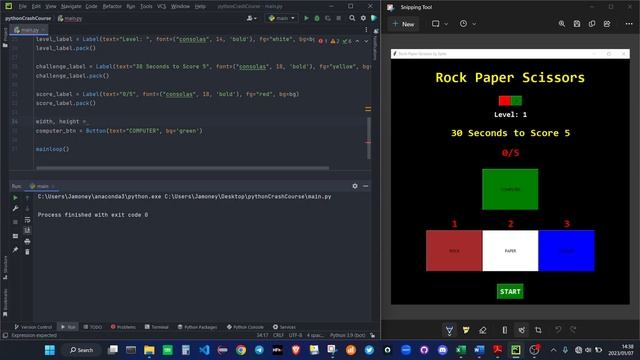Select the ballpoint pen tool in Snipping Tool

(449, 330)
